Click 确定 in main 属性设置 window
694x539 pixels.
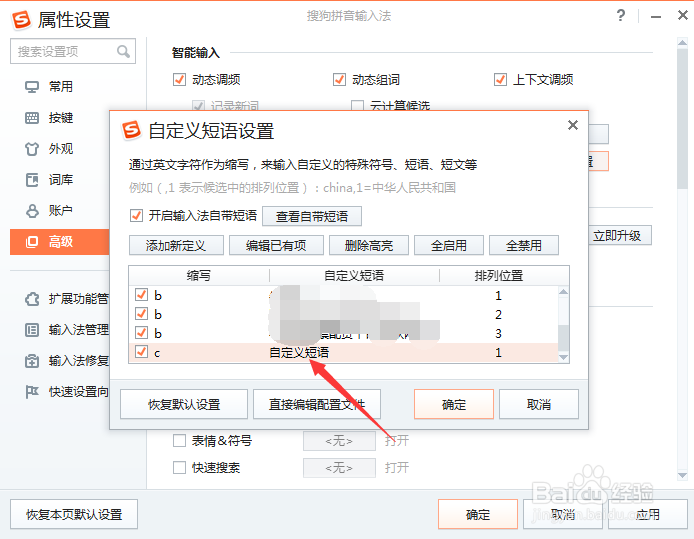point(478,514)
